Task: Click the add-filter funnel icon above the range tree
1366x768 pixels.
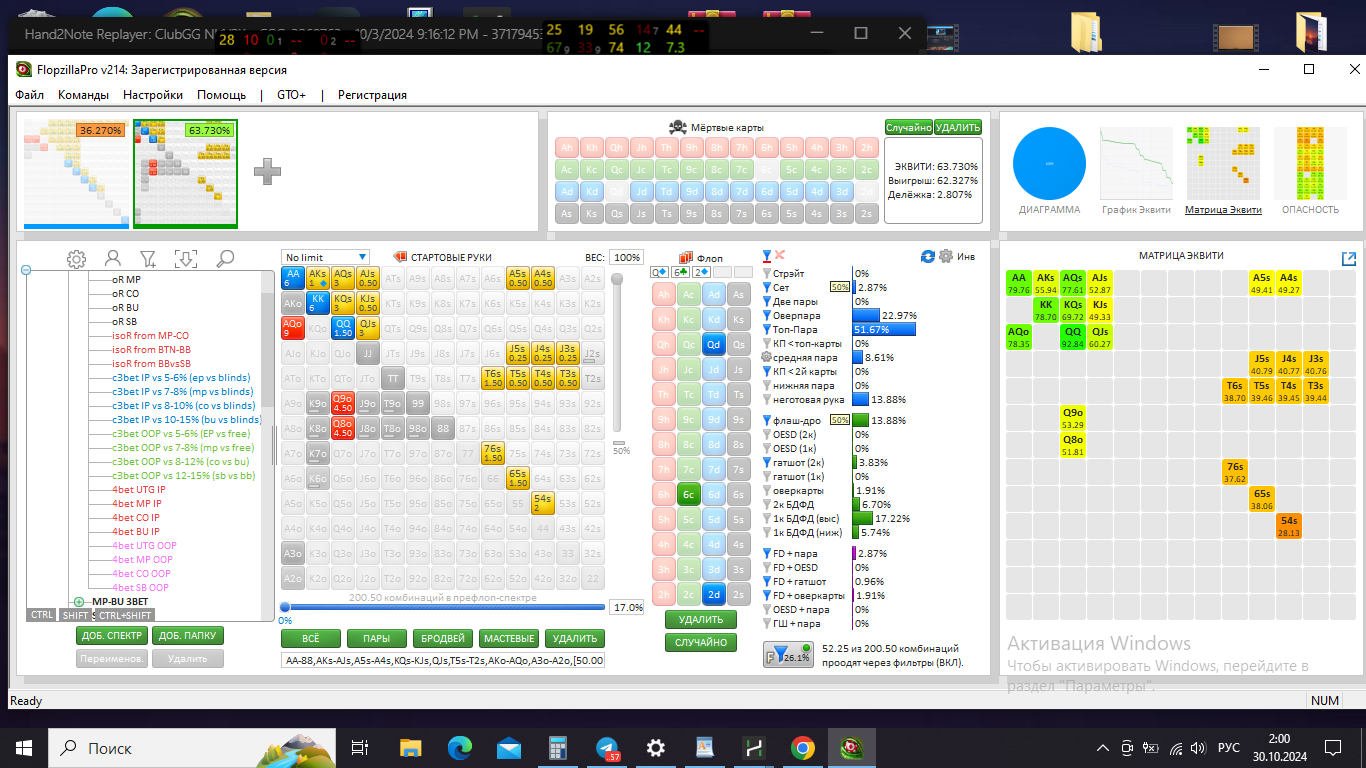Action: pos(148,259)
